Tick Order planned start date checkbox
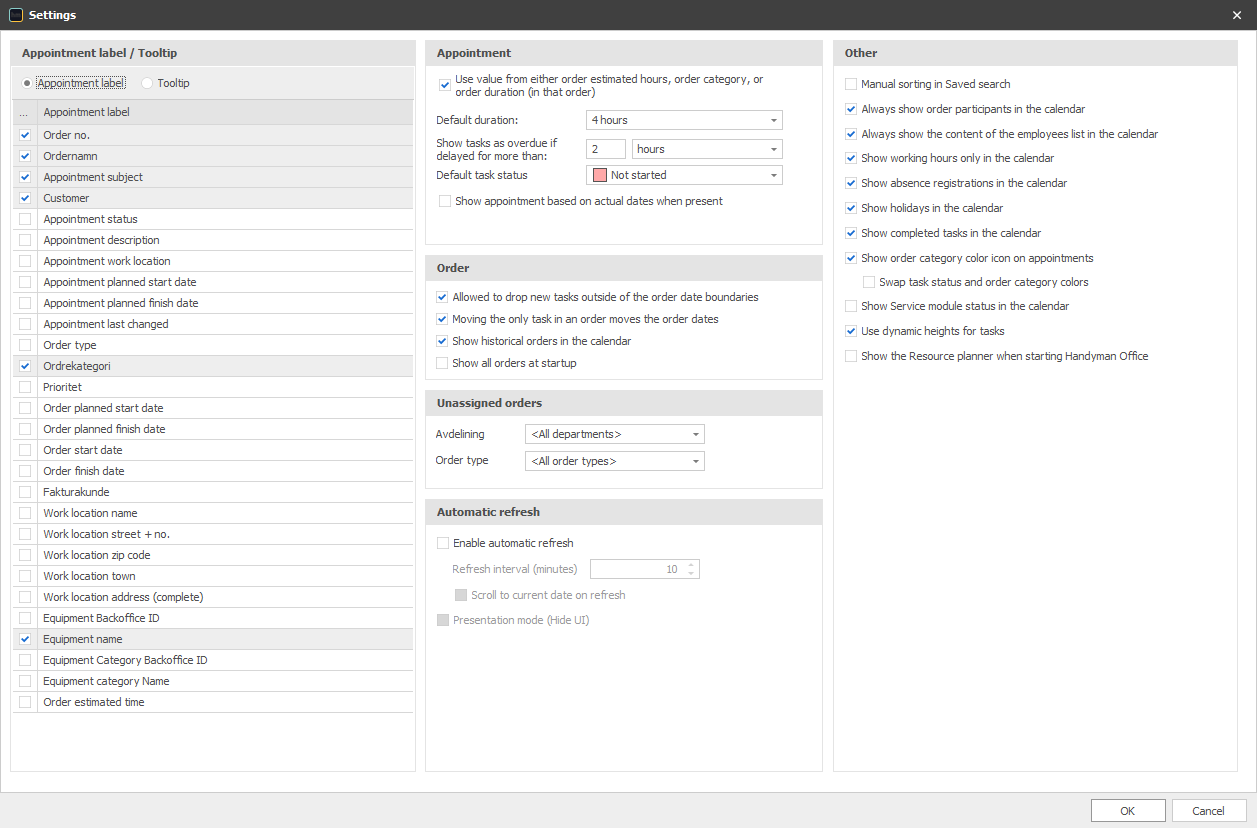This screenshot has height=828, width=1257. [x=25, y=408]
